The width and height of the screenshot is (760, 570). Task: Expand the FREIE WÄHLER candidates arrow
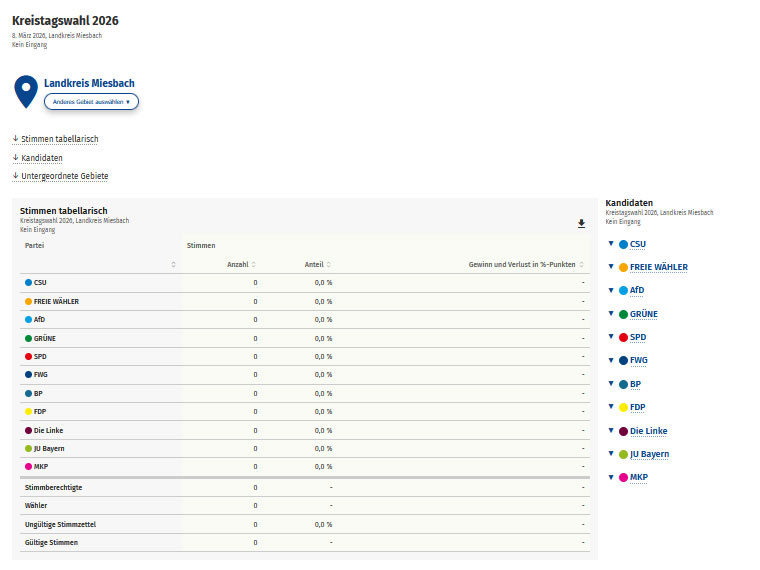pyautogui.click(x=611, y=267)
